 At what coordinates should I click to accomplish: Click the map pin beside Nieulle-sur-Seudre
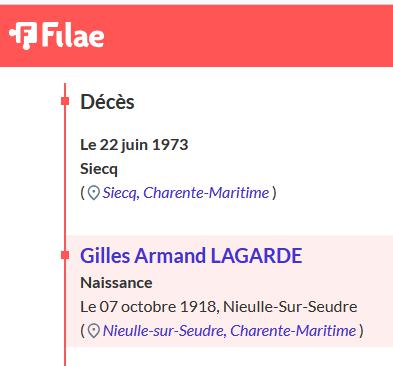pyautogui.click(x=94, y=331)
